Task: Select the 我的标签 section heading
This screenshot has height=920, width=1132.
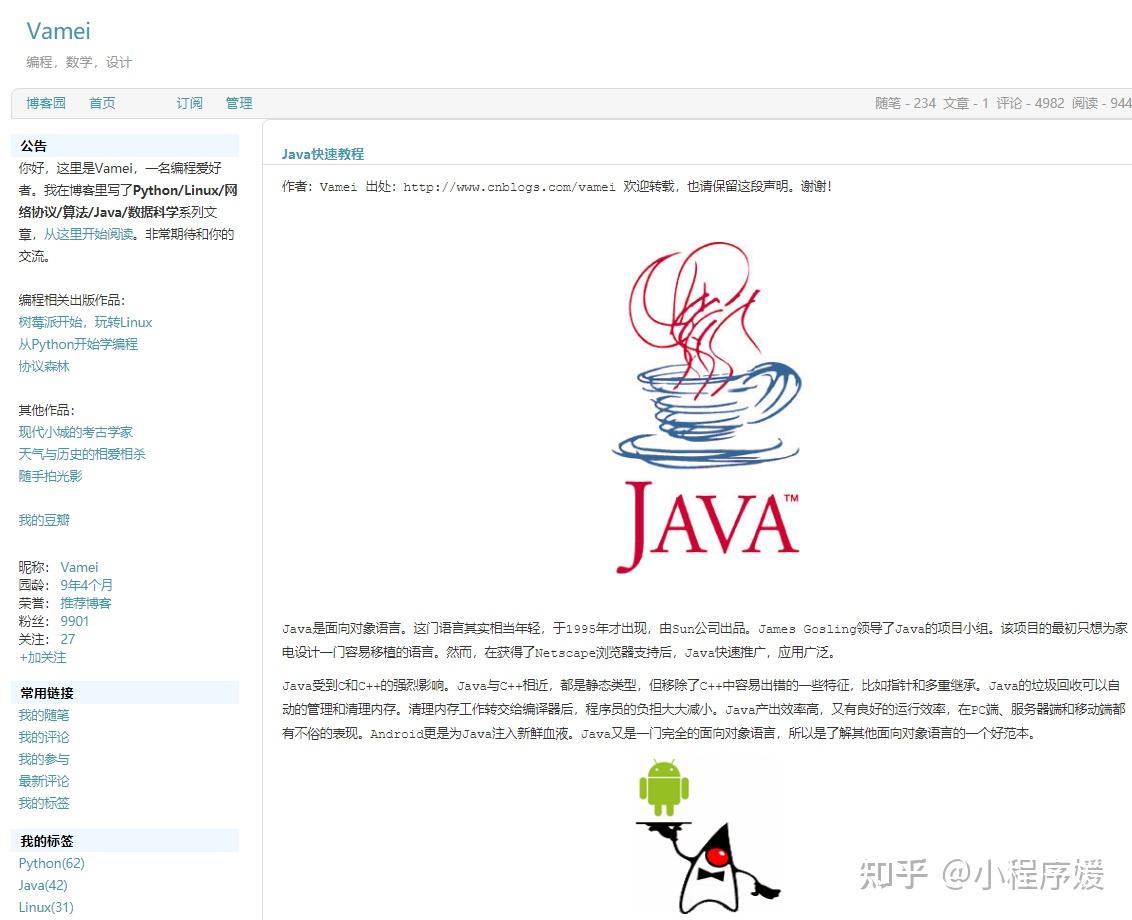Action: 47,841
